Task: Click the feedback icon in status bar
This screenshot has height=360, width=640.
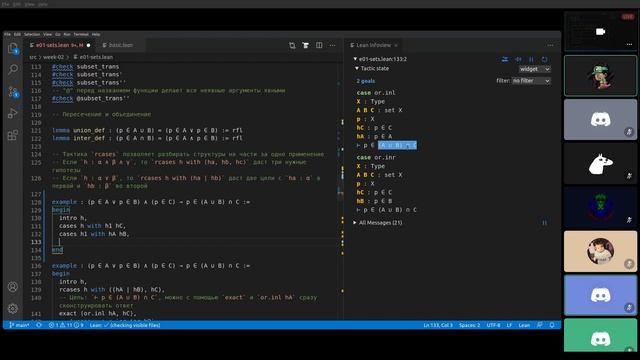Action: tap(540, 325)
